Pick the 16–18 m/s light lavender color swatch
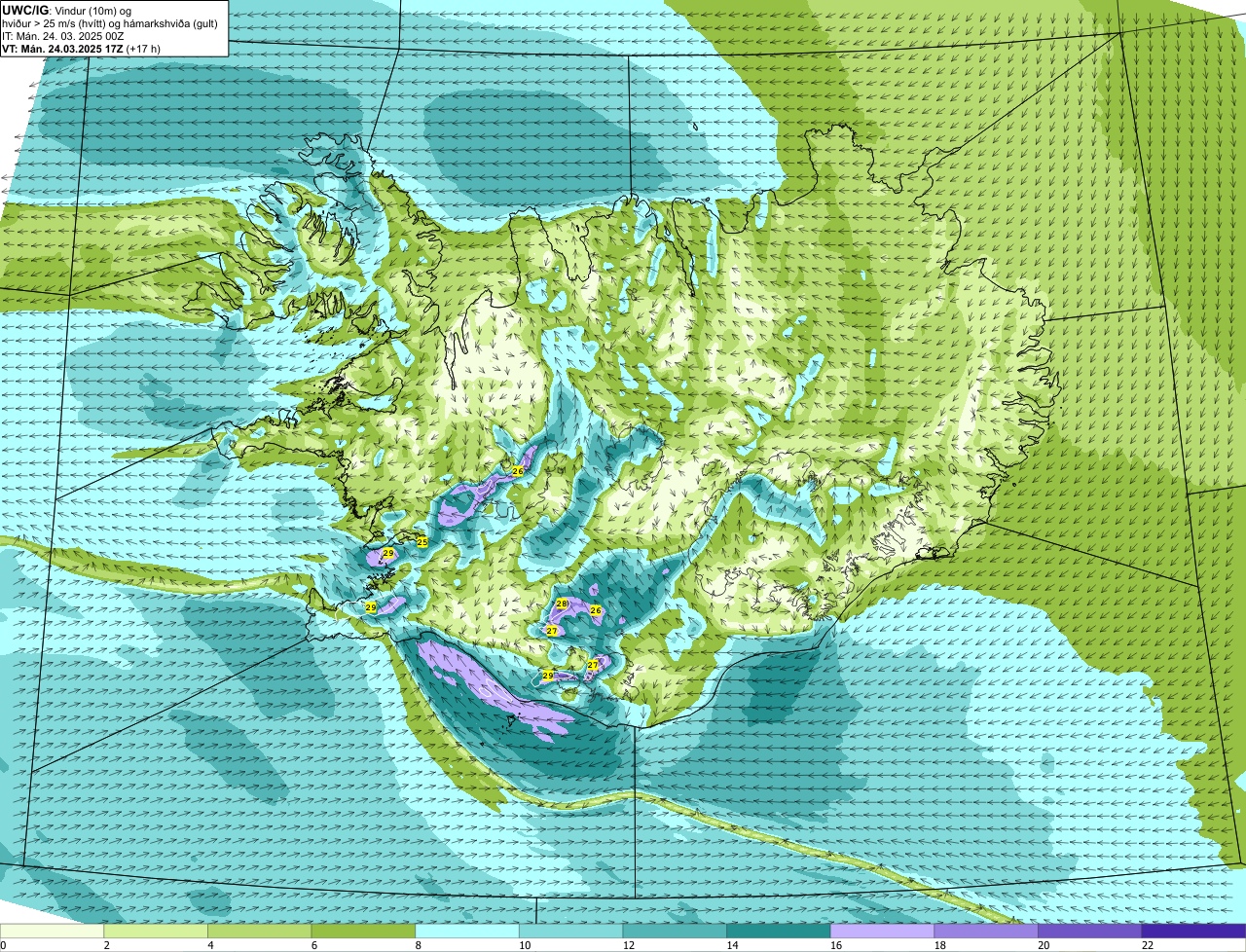 882,932
